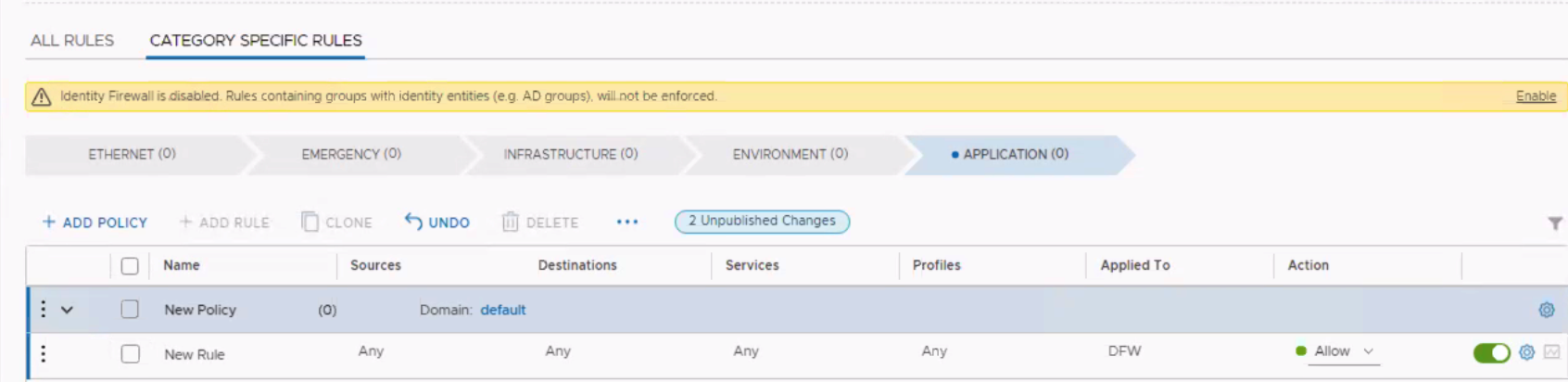Collapse the New Policy section chevron
This screenshot has width=1568, height=382.
click(x=67, y=310)
